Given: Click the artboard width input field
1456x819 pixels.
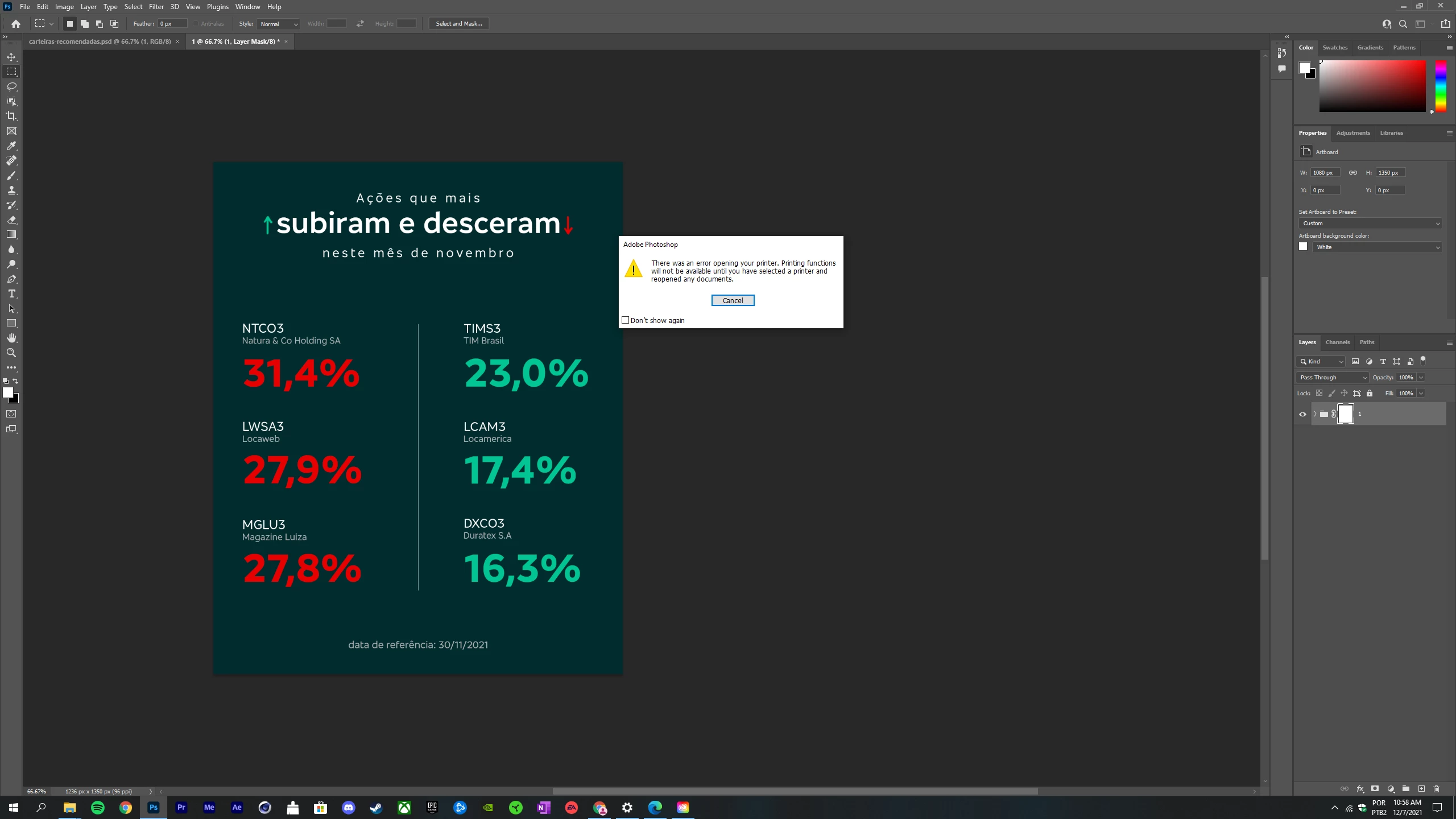Looking at the screenshot, I should click(1325, 173).
